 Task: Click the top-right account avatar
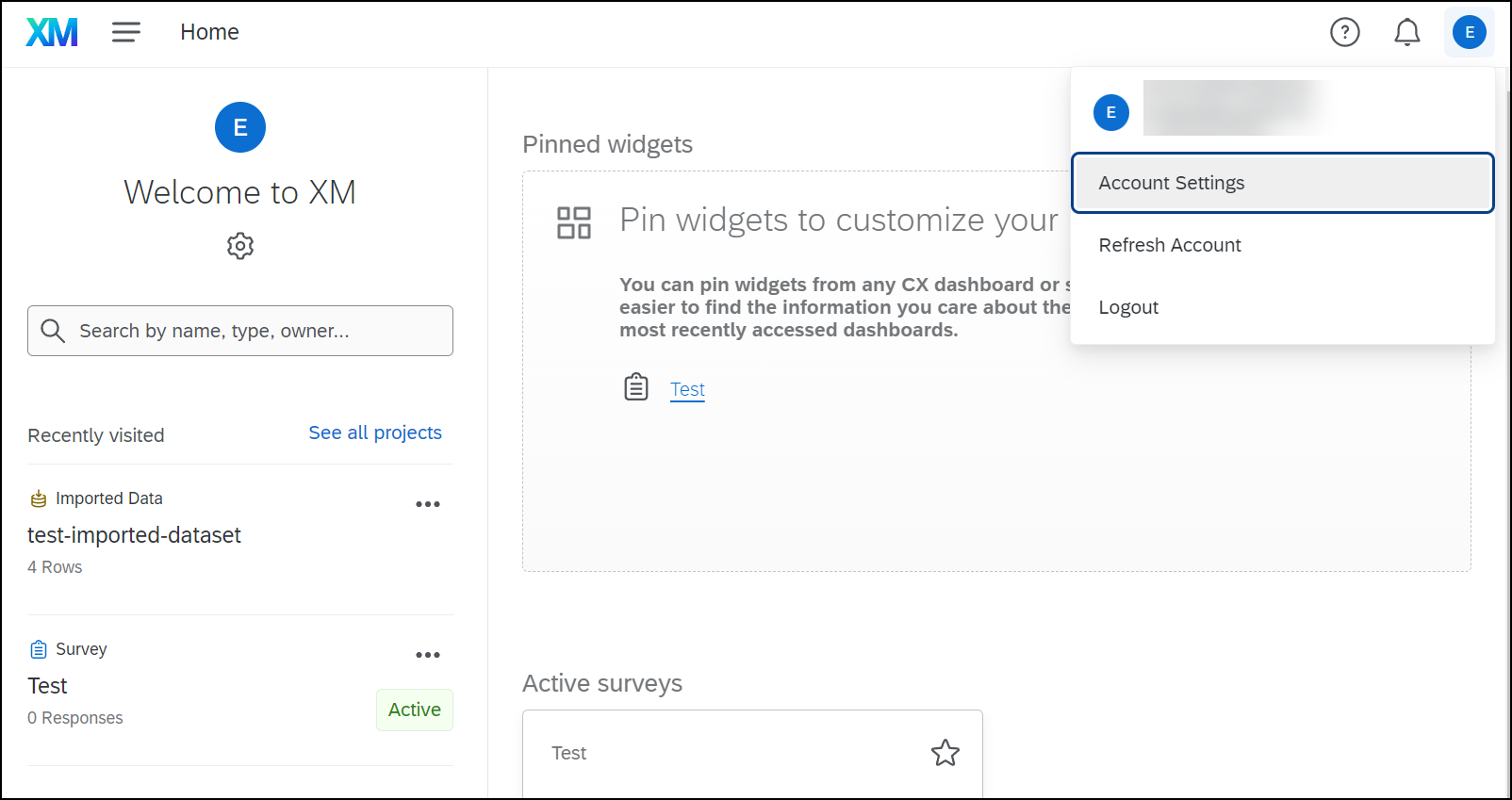click(x=1469, y=32)
